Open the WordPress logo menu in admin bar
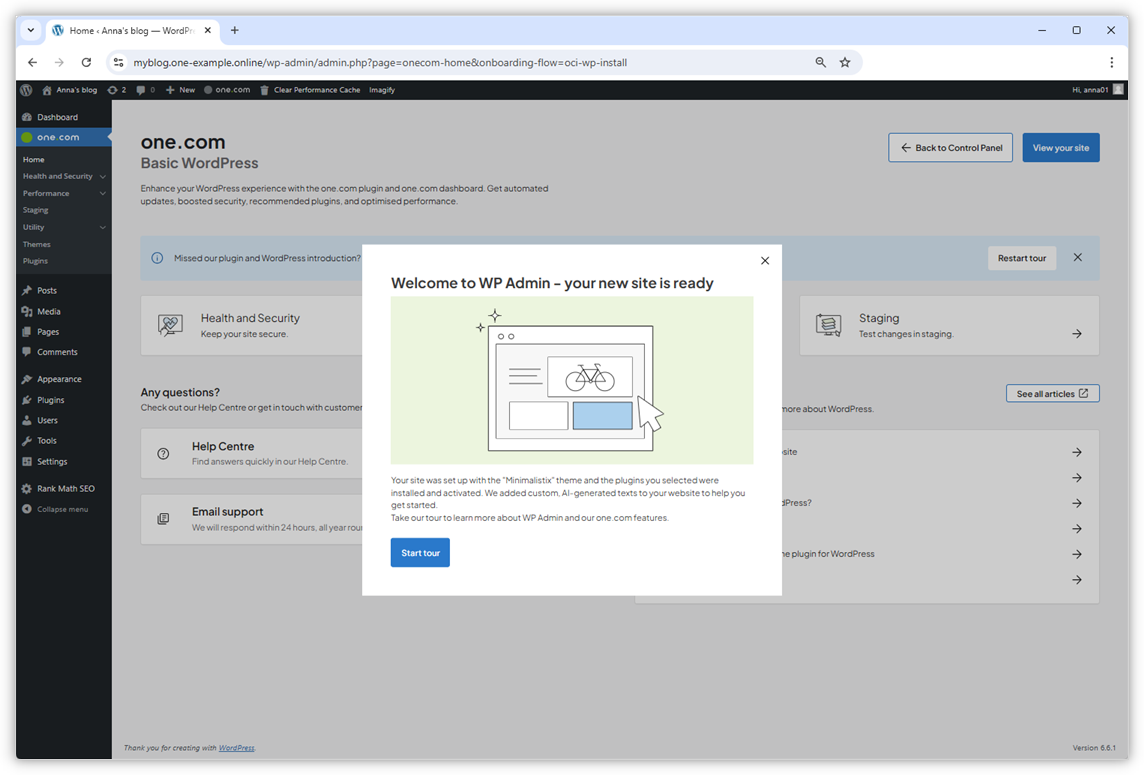1144x775 pixels. point(25,90)
